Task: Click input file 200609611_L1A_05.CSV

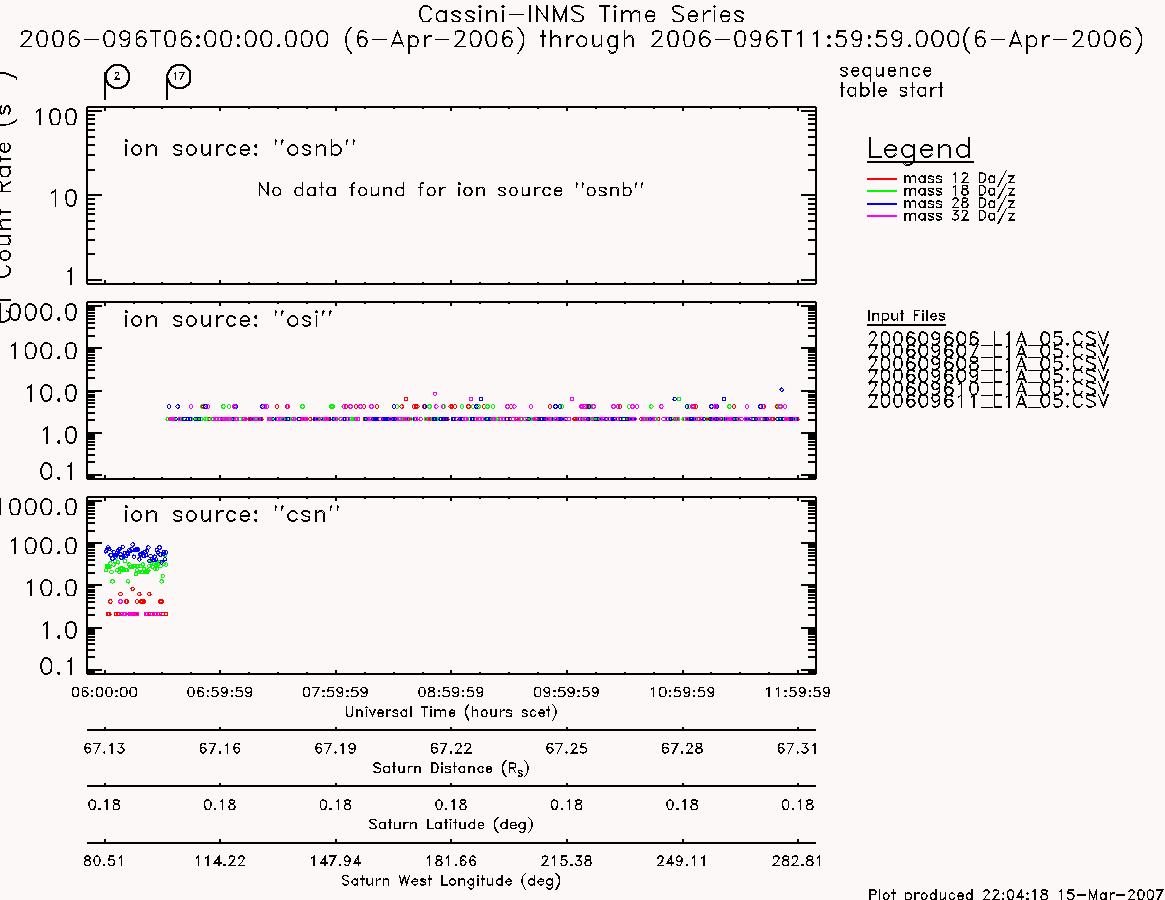Action: click(987, 402)
